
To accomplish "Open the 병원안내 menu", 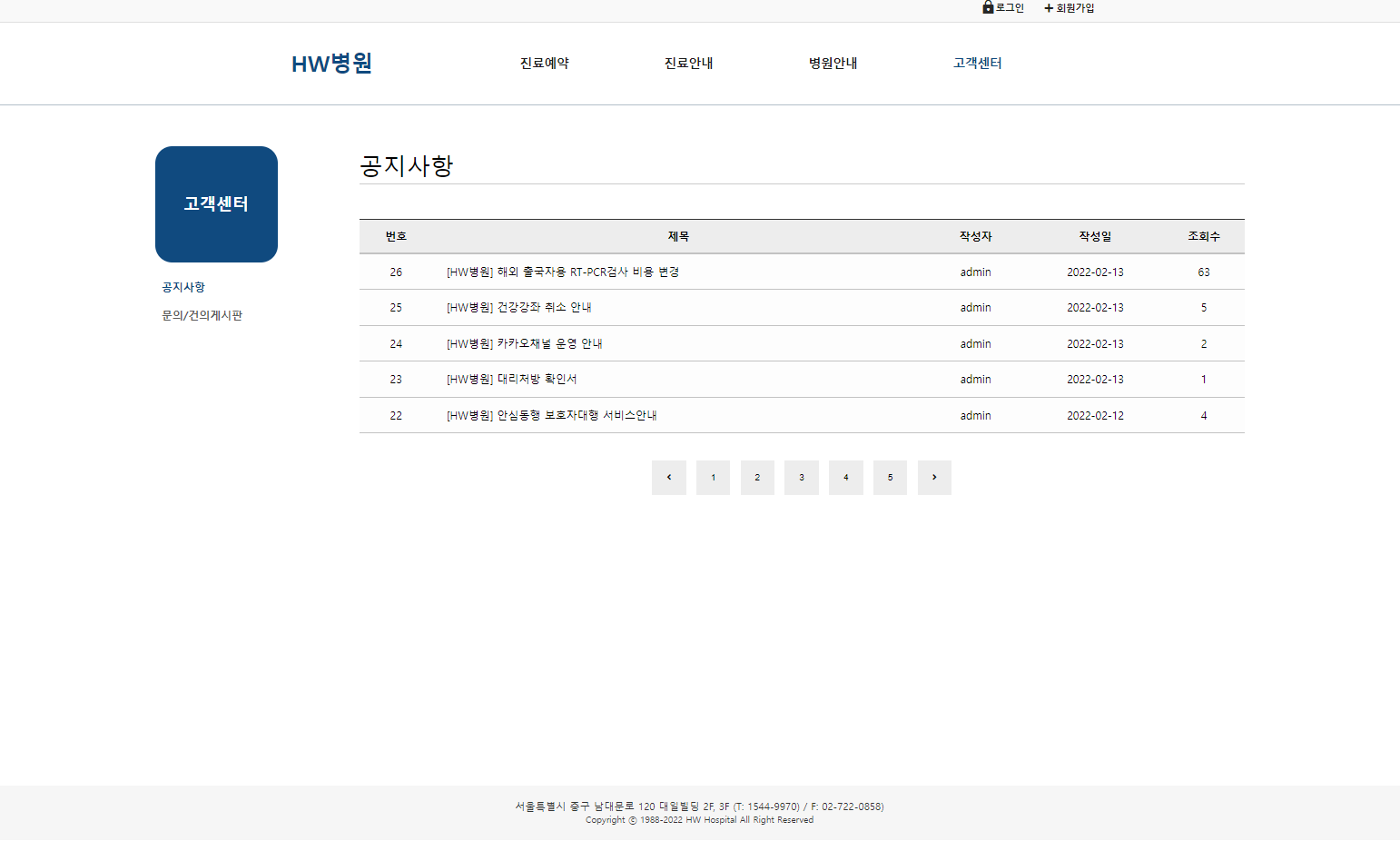I will (832, 63).
